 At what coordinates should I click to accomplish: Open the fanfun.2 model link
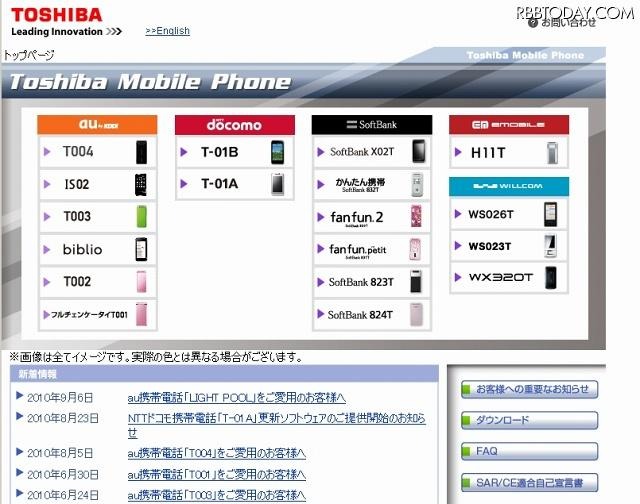click(x=357, y=218)
